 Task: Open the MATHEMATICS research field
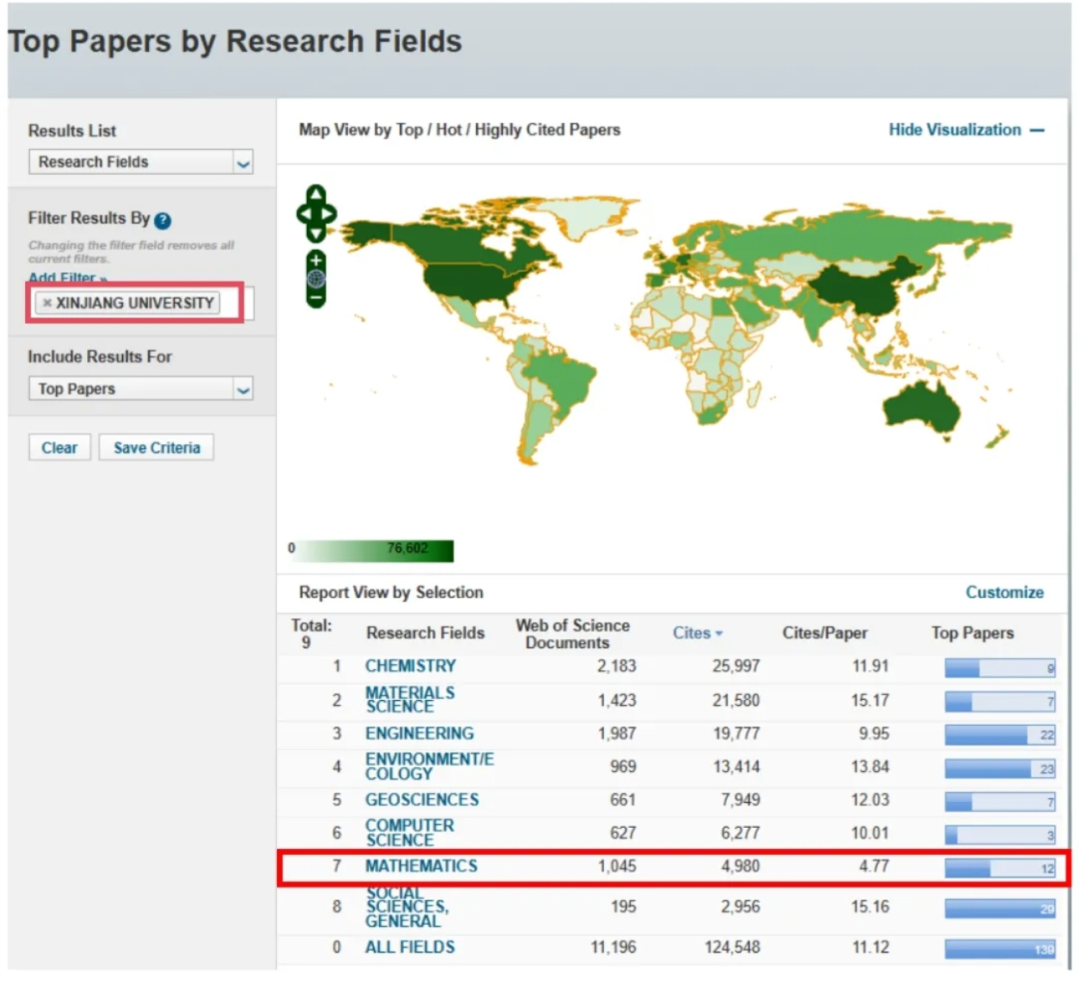pyautogui.click(x=421, y=866)
